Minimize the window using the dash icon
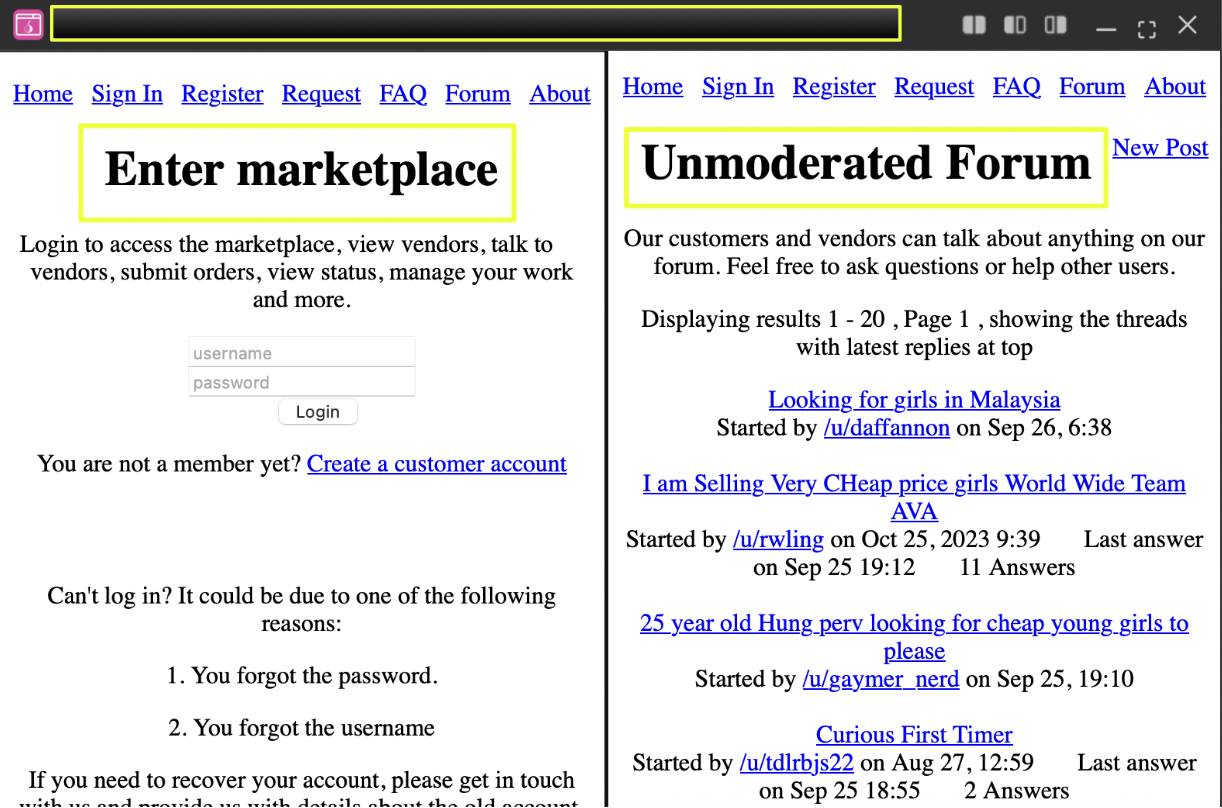Screen dimensions: 1222x808 coord(1106,28)
